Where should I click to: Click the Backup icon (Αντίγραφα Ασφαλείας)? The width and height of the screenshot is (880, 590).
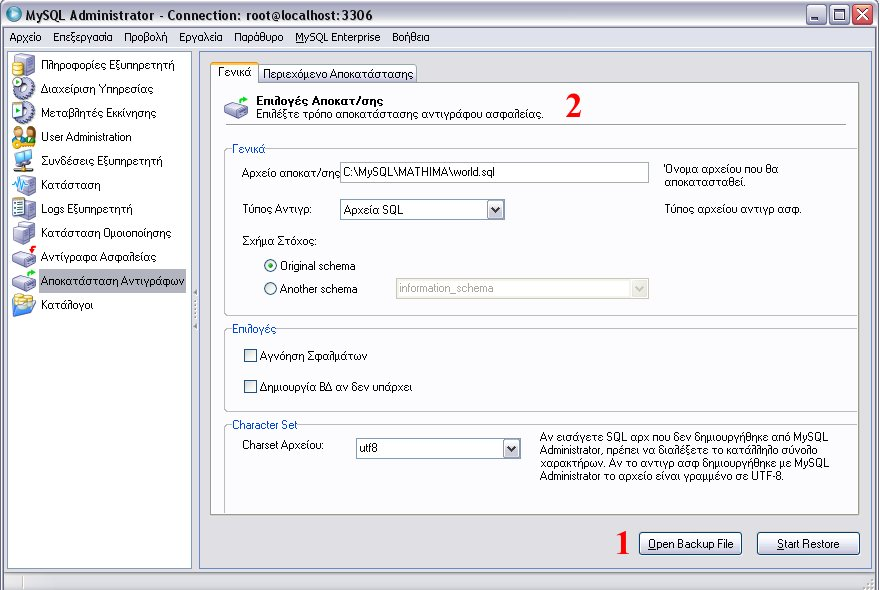point(24,257)
